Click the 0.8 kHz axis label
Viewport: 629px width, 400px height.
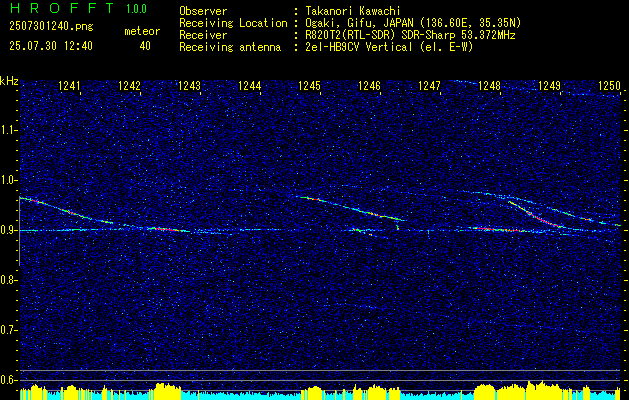[x=9, y=281]
